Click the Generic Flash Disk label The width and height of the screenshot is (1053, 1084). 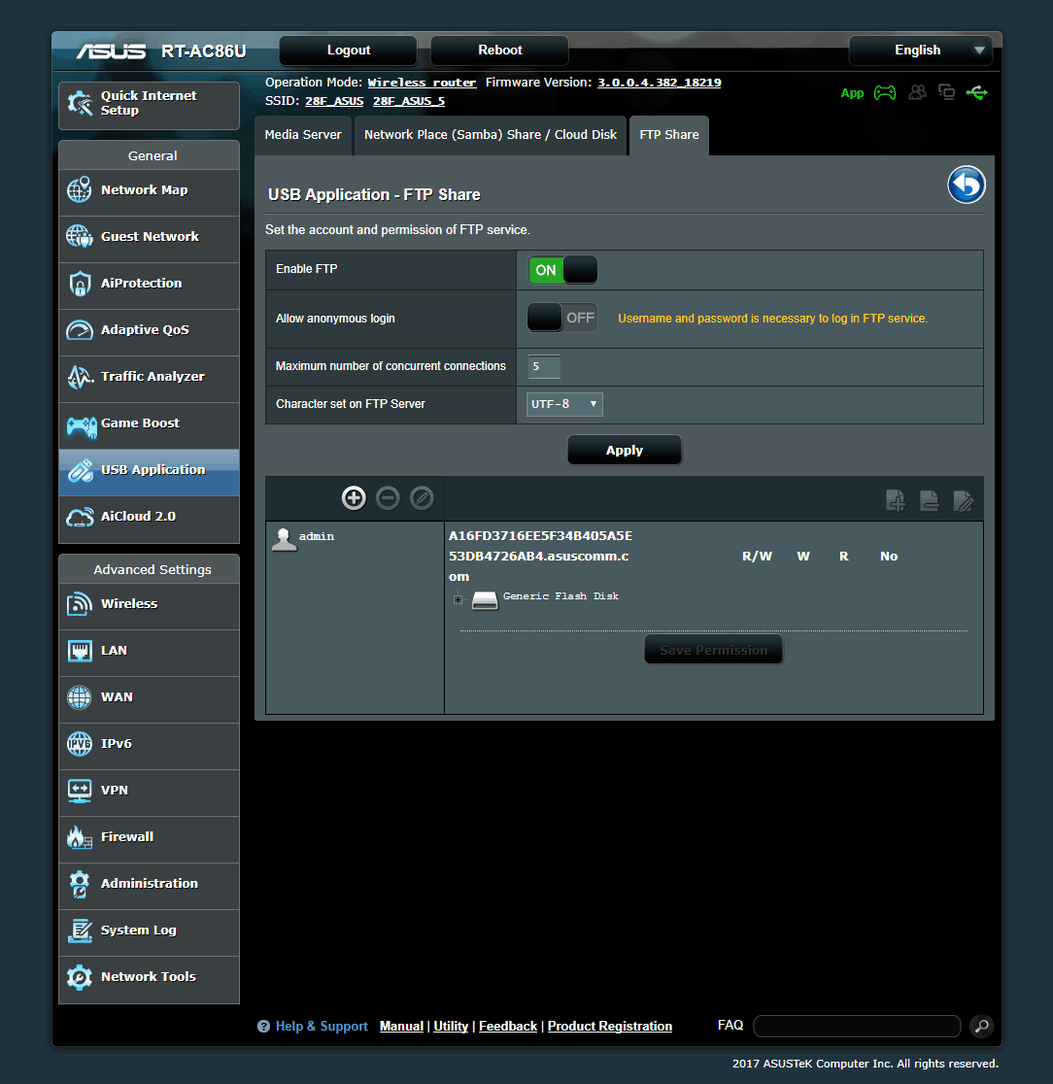click(561, 597)
